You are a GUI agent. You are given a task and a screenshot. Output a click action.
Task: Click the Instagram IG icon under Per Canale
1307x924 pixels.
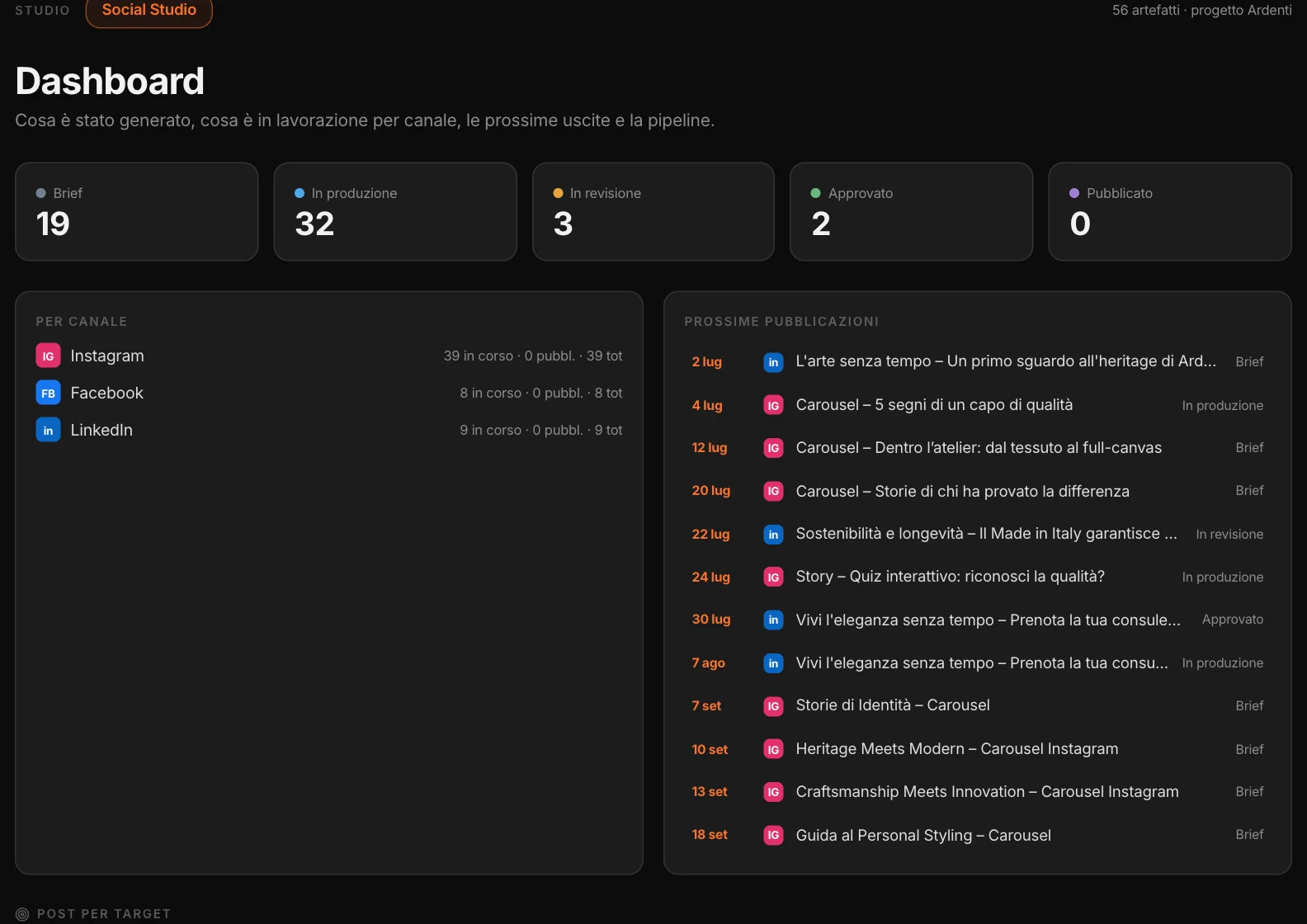[48, 356]
